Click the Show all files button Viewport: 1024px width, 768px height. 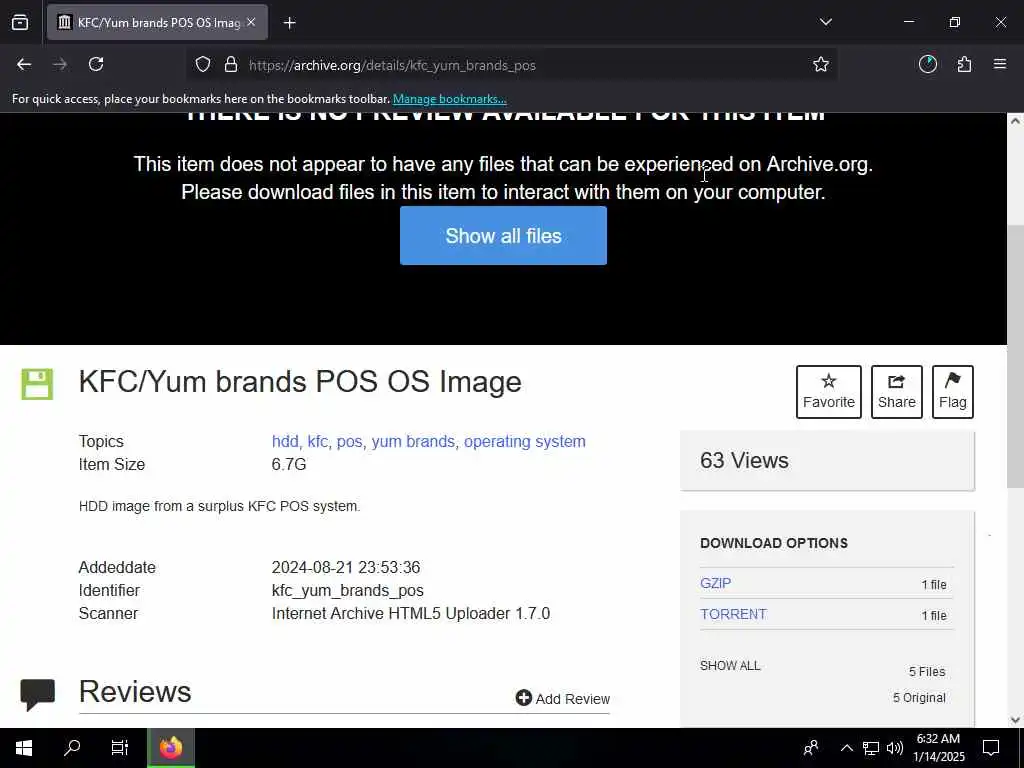504,236
